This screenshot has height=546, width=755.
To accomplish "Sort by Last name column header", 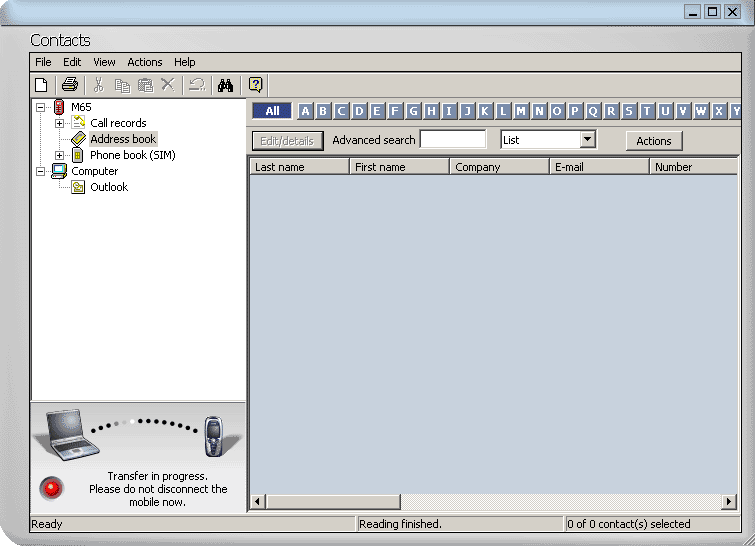I will (299, 167).
